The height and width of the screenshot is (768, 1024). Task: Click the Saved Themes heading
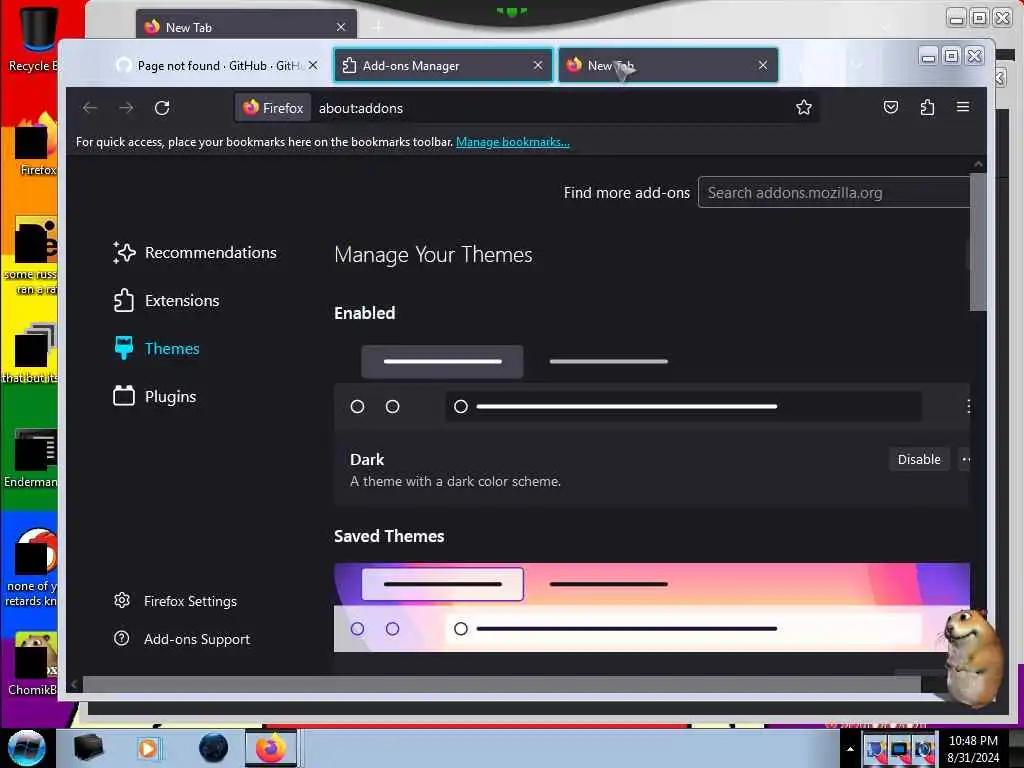[389, 536]
